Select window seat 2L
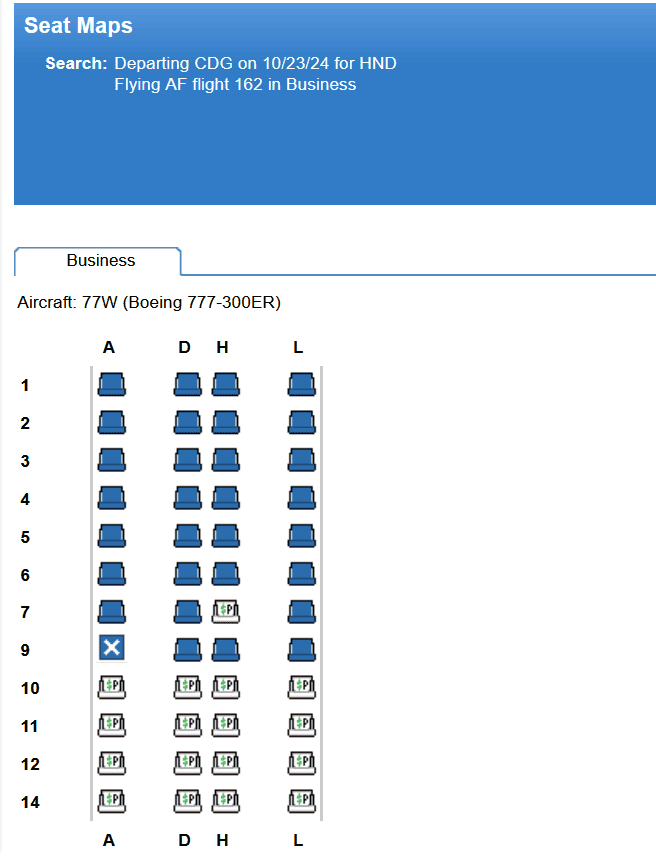The height and width of the screenshot is (861, 656). [301, 423]
